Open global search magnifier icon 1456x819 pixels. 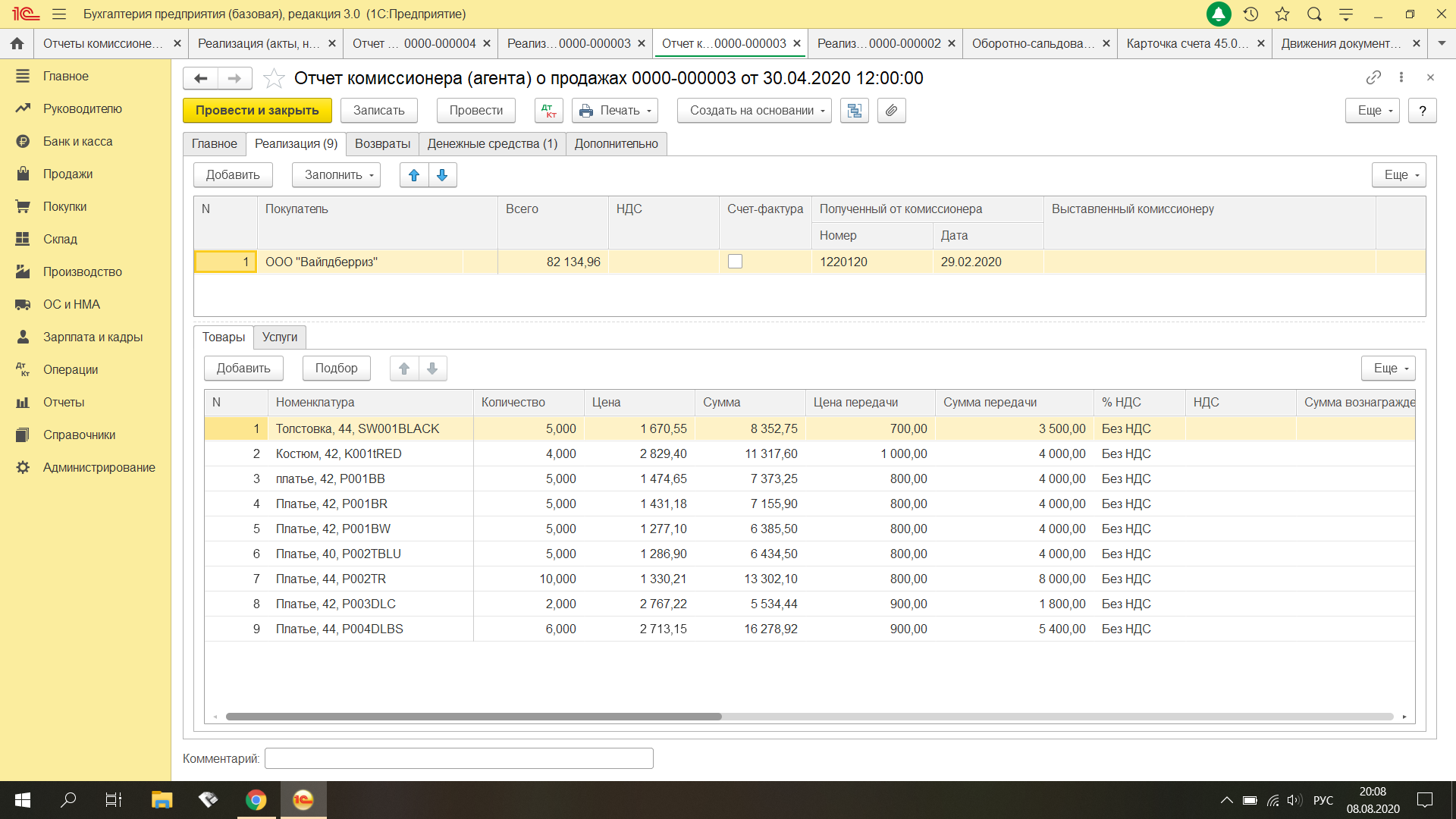[1314, 14]
